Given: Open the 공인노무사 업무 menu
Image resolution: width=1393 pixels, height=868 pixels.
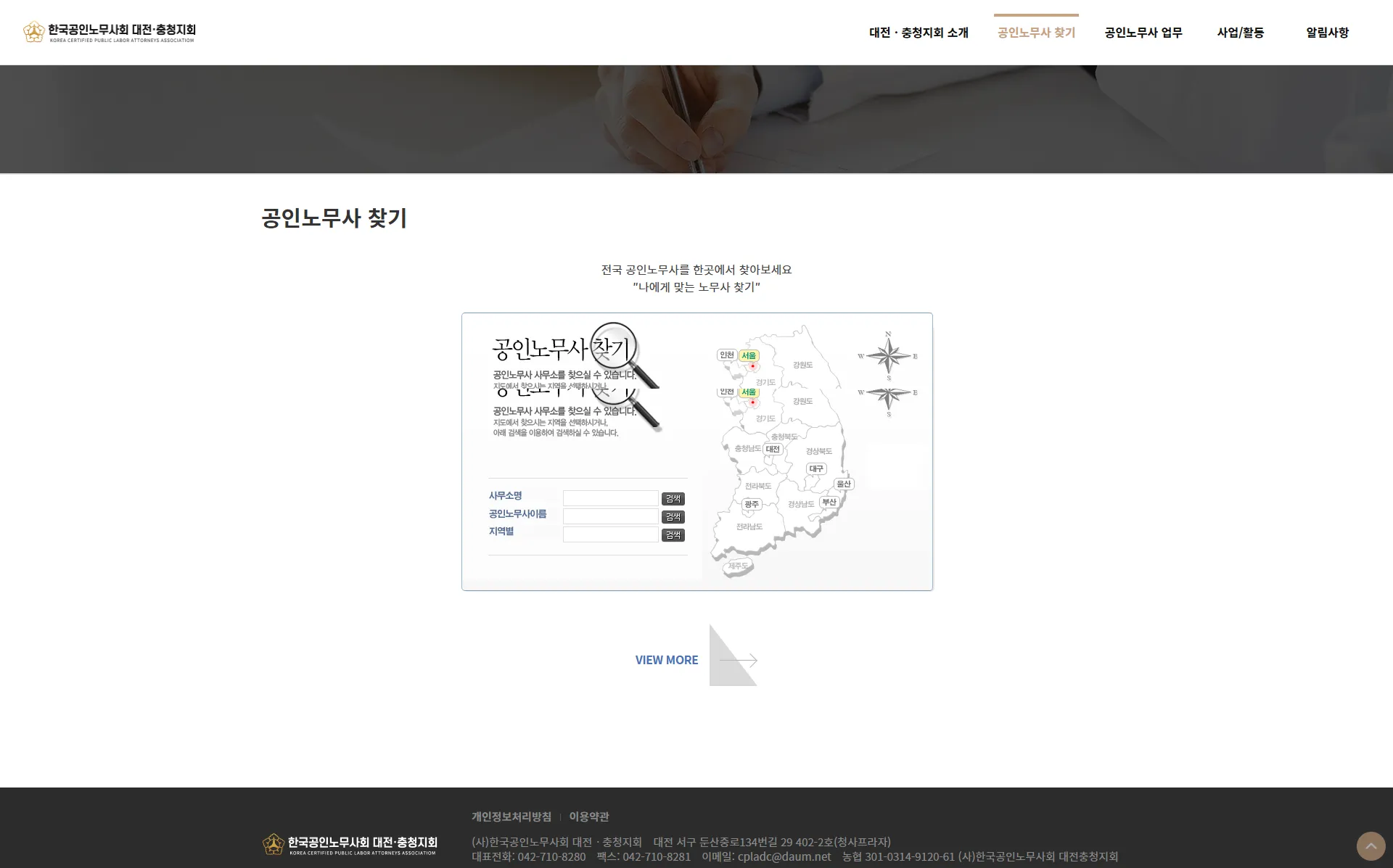Looking at the screenshot, I should pyautogui.click(x=1143, y=33).
